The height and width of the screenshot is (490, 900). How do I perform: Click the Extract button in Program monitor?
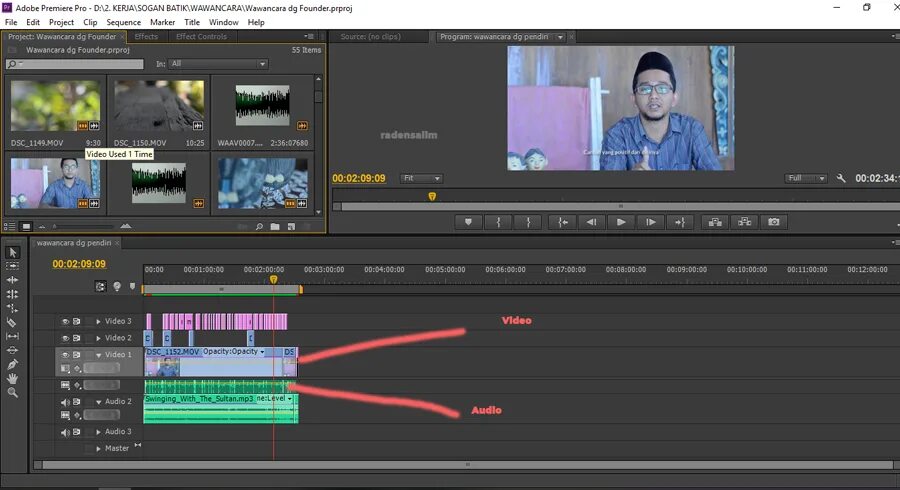click(744, 222)
